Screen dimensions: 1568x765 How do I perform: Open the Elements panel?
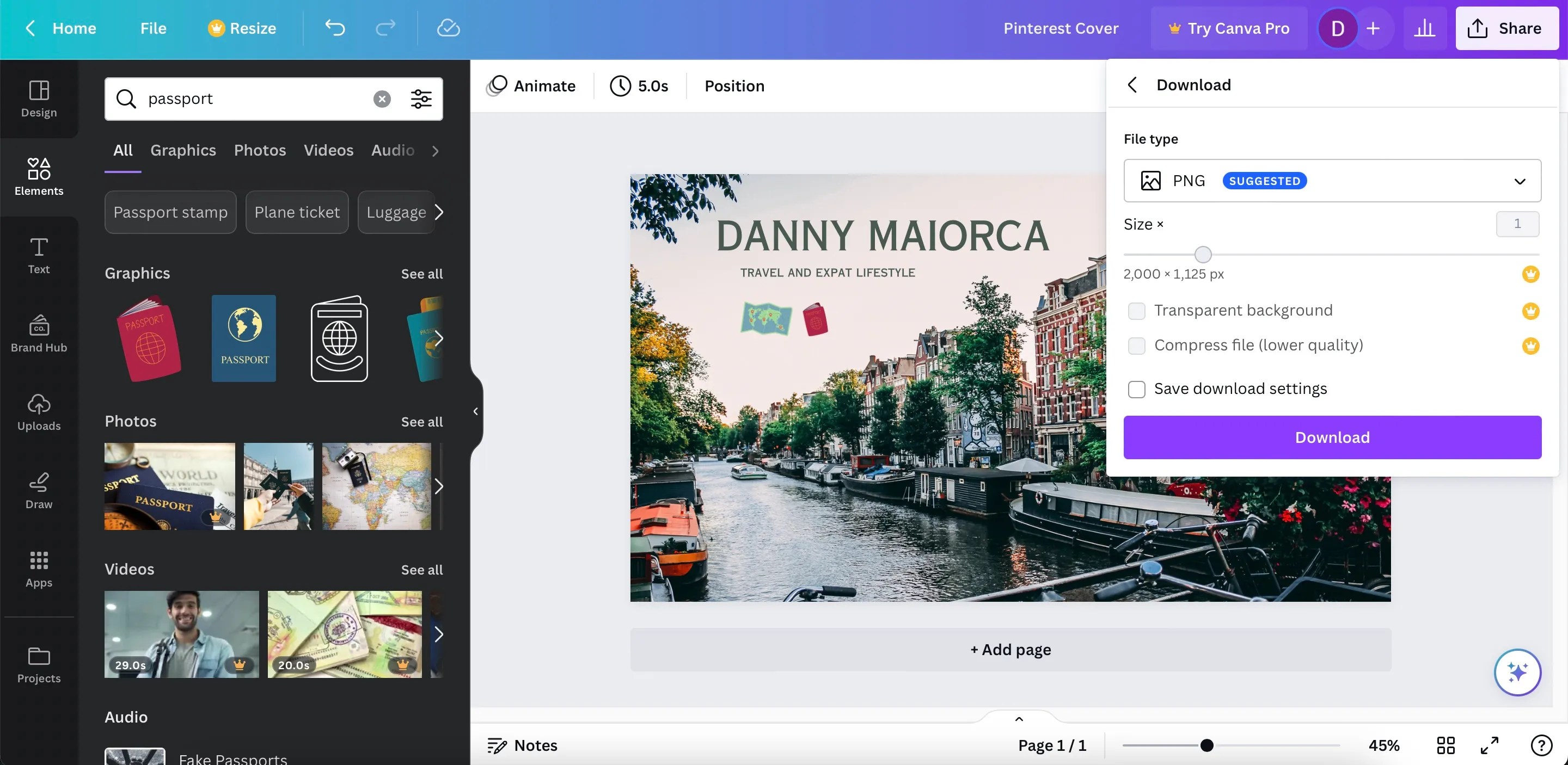coord(38,176)
